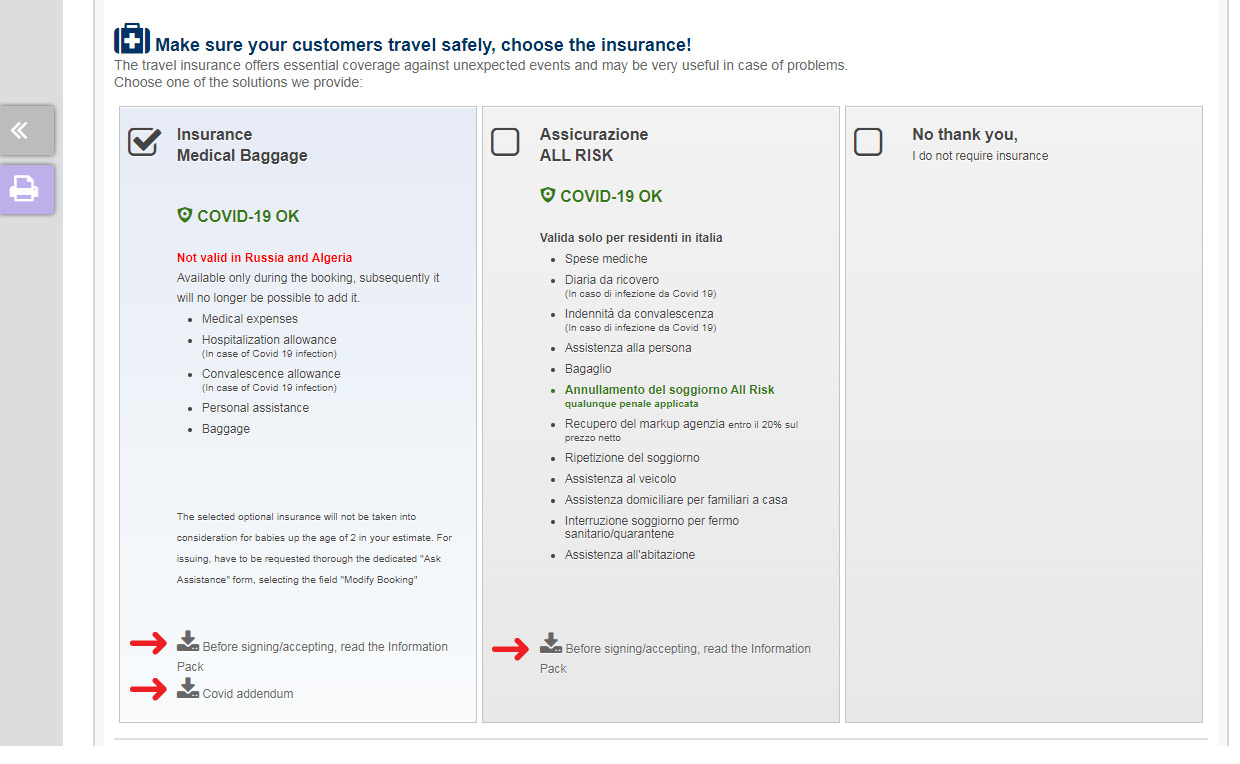Click the download icon for the Medical Baggage Information Pack
1240x764 pixels.
[190, 642]
